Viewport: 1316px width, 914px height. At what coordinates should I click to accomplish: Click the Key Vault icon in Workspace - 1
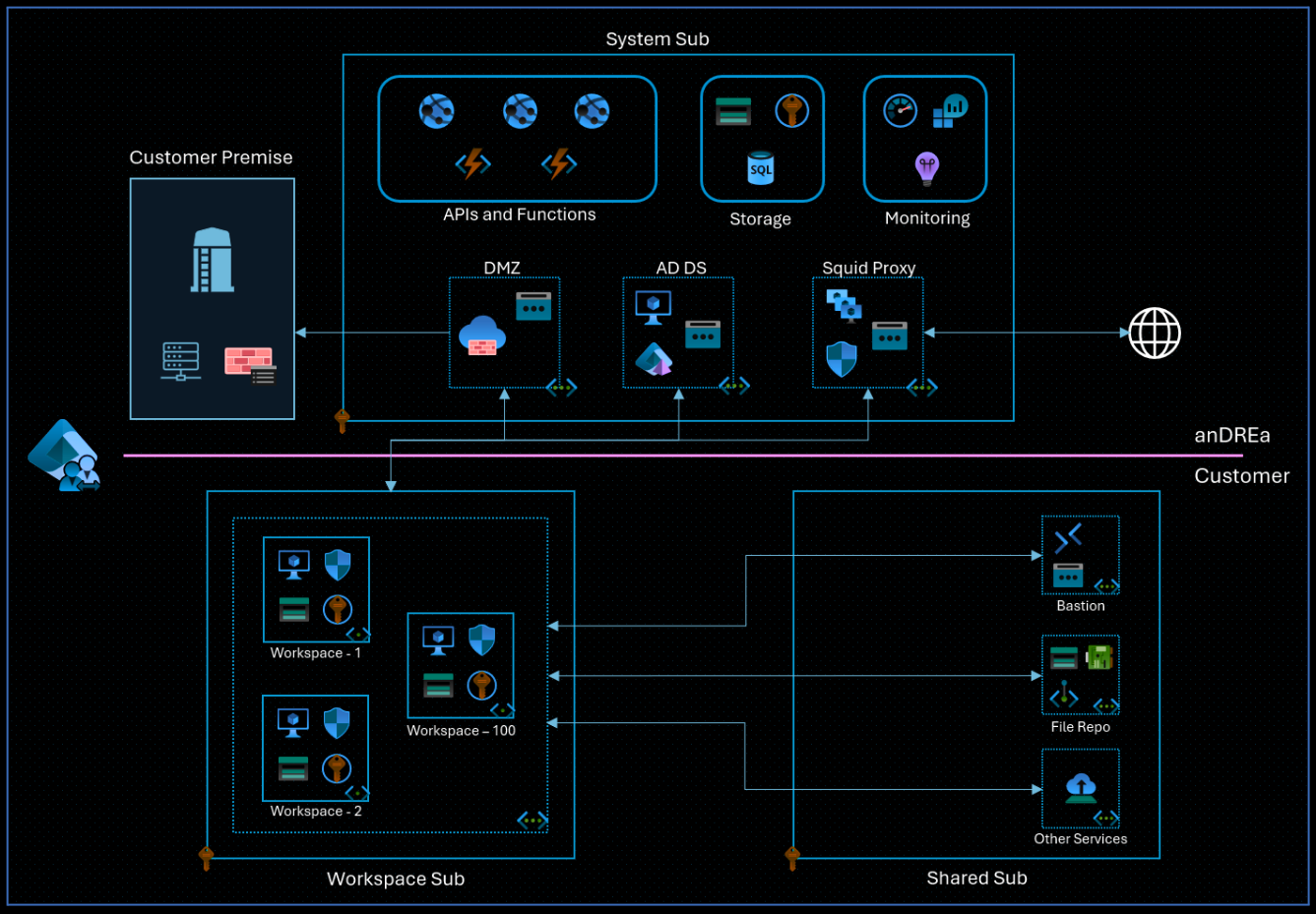pyautogui.click(x=338, y=609)
